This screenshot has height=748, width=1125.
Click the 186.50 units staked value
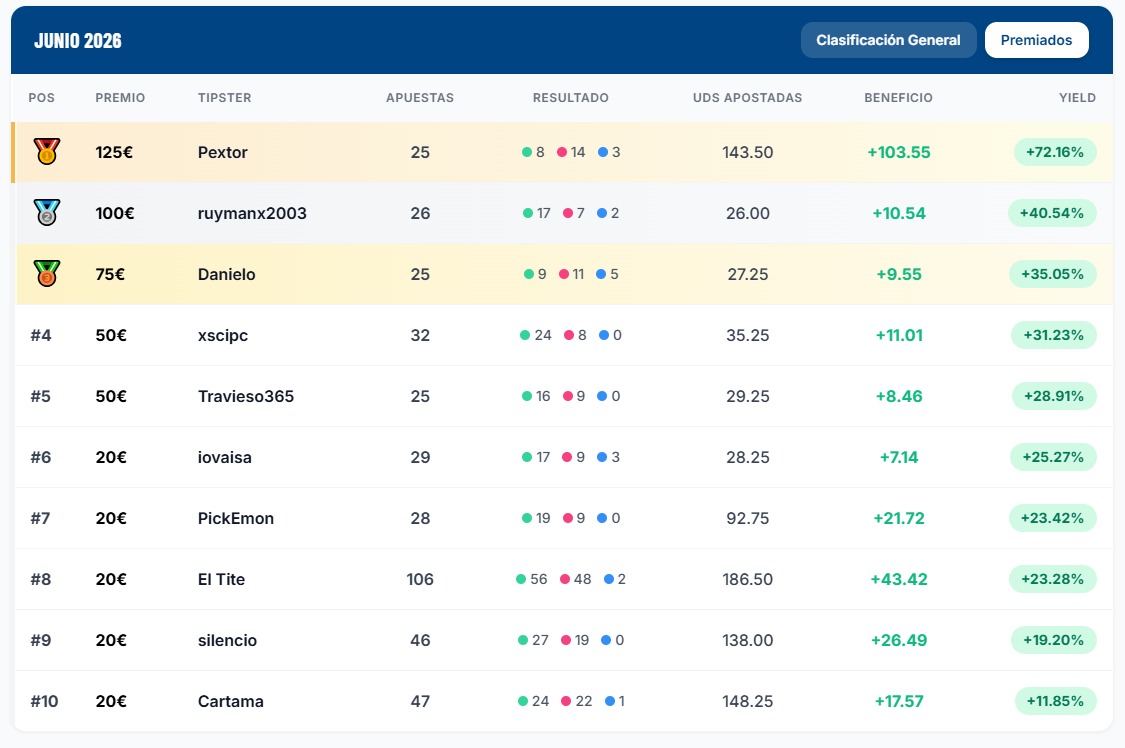click(x=748, y=579)
